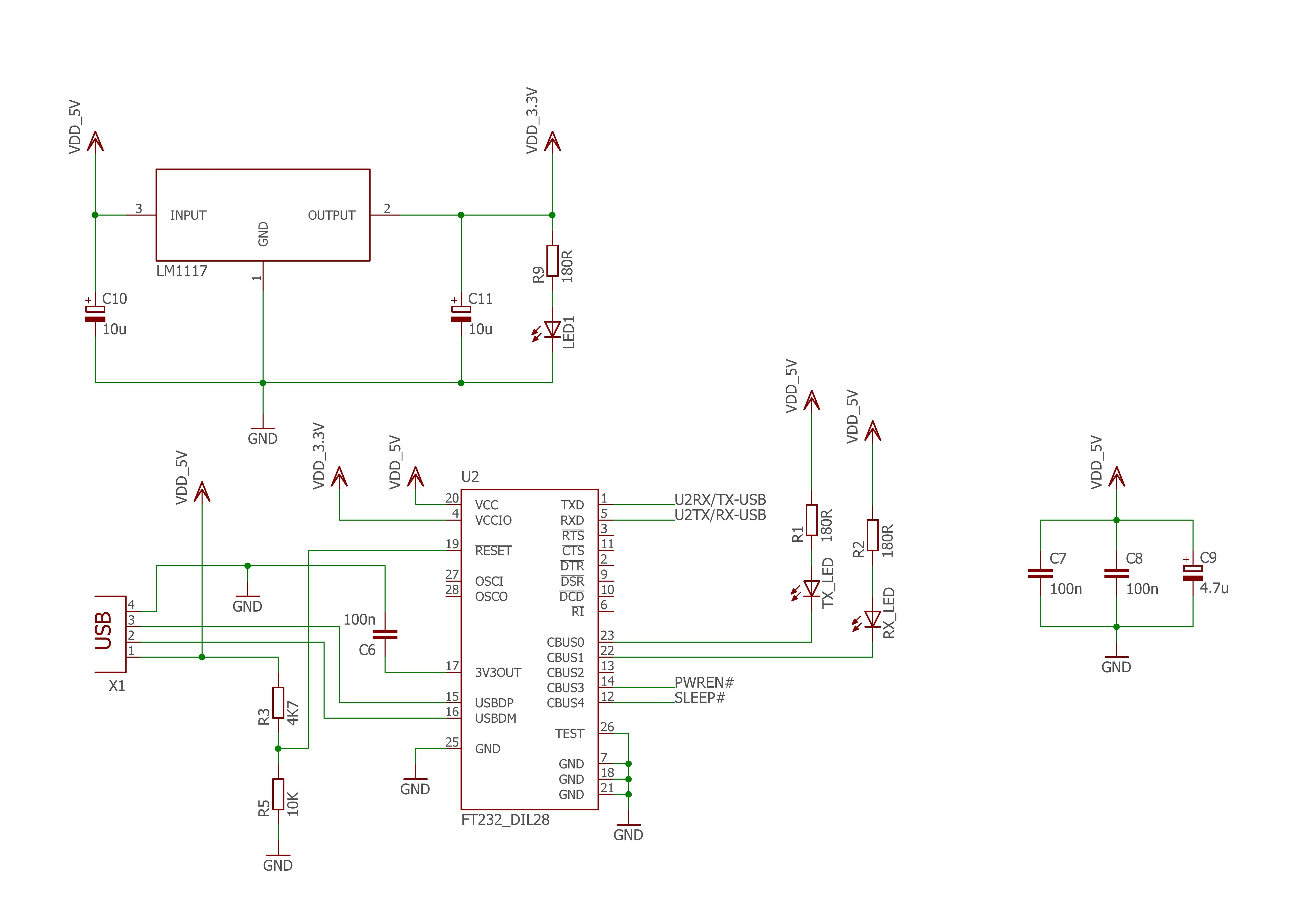Viewport: 1298px width, 924px height.
Task: Select the R3 resistor symbol
Action: (278, 703)
